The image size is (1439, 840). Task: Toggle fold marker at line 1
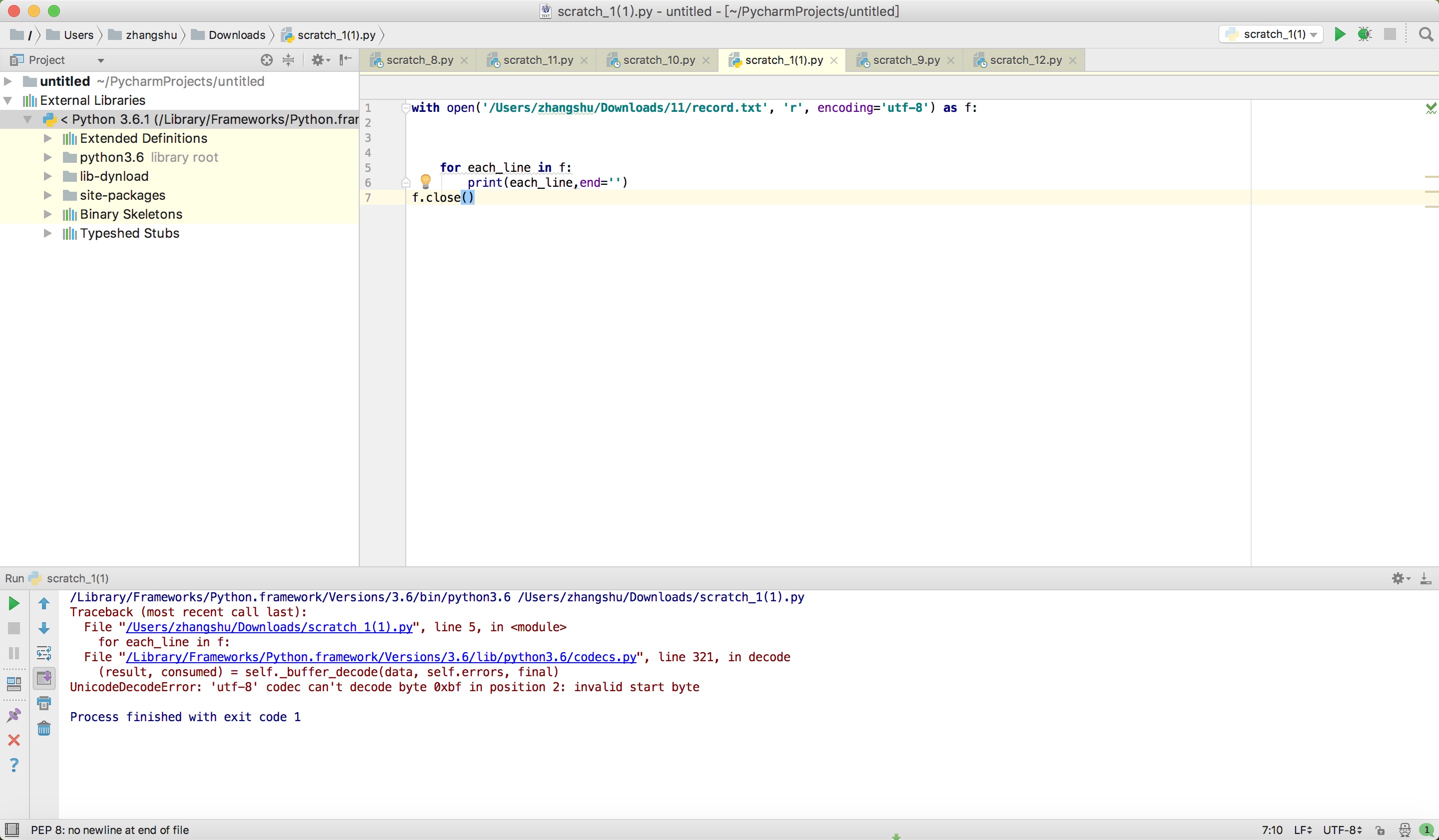[x=405, y=108]
